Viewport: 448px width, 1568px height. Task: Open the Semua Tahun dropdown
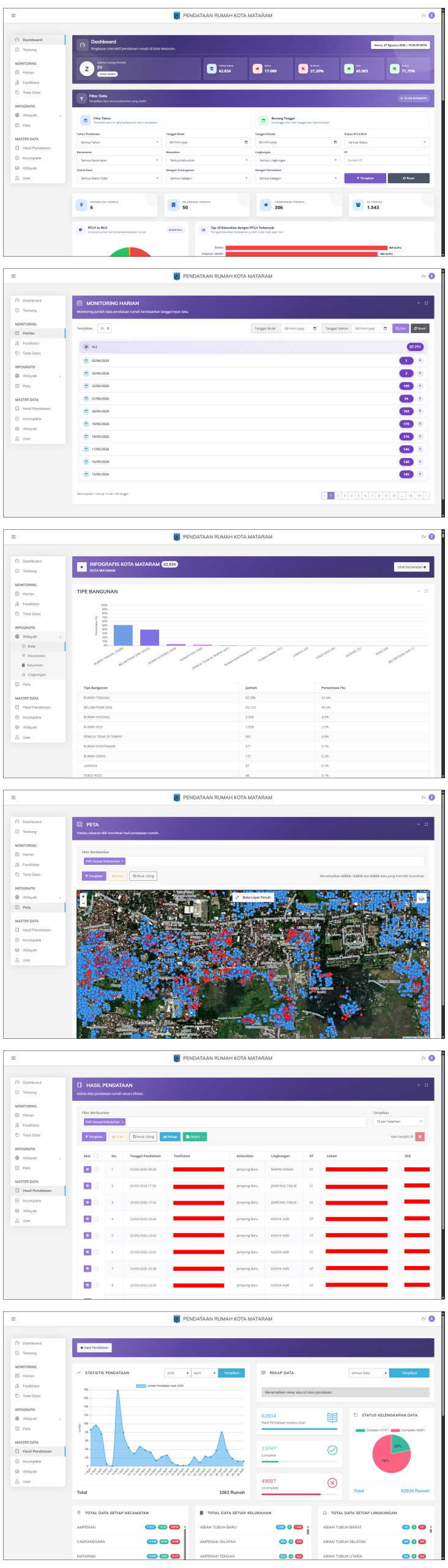click(119, 142)
